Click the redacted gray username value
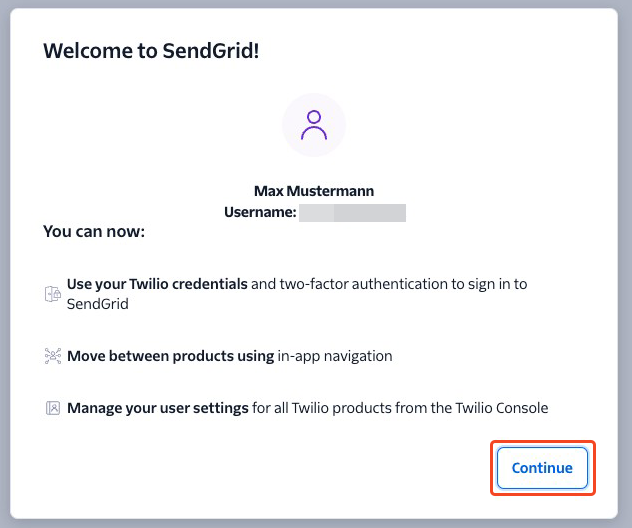The width and height of the screenshot is (632, 528). (352, 213)
